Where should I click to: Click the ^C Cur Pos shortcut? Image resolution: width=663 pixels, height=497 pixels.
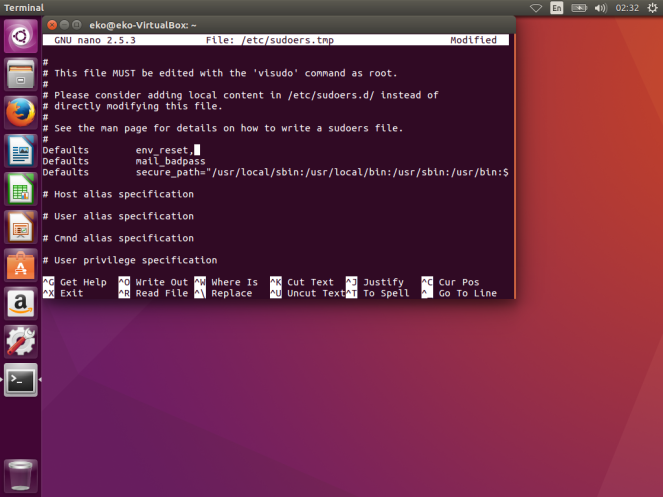click(450, 282)
